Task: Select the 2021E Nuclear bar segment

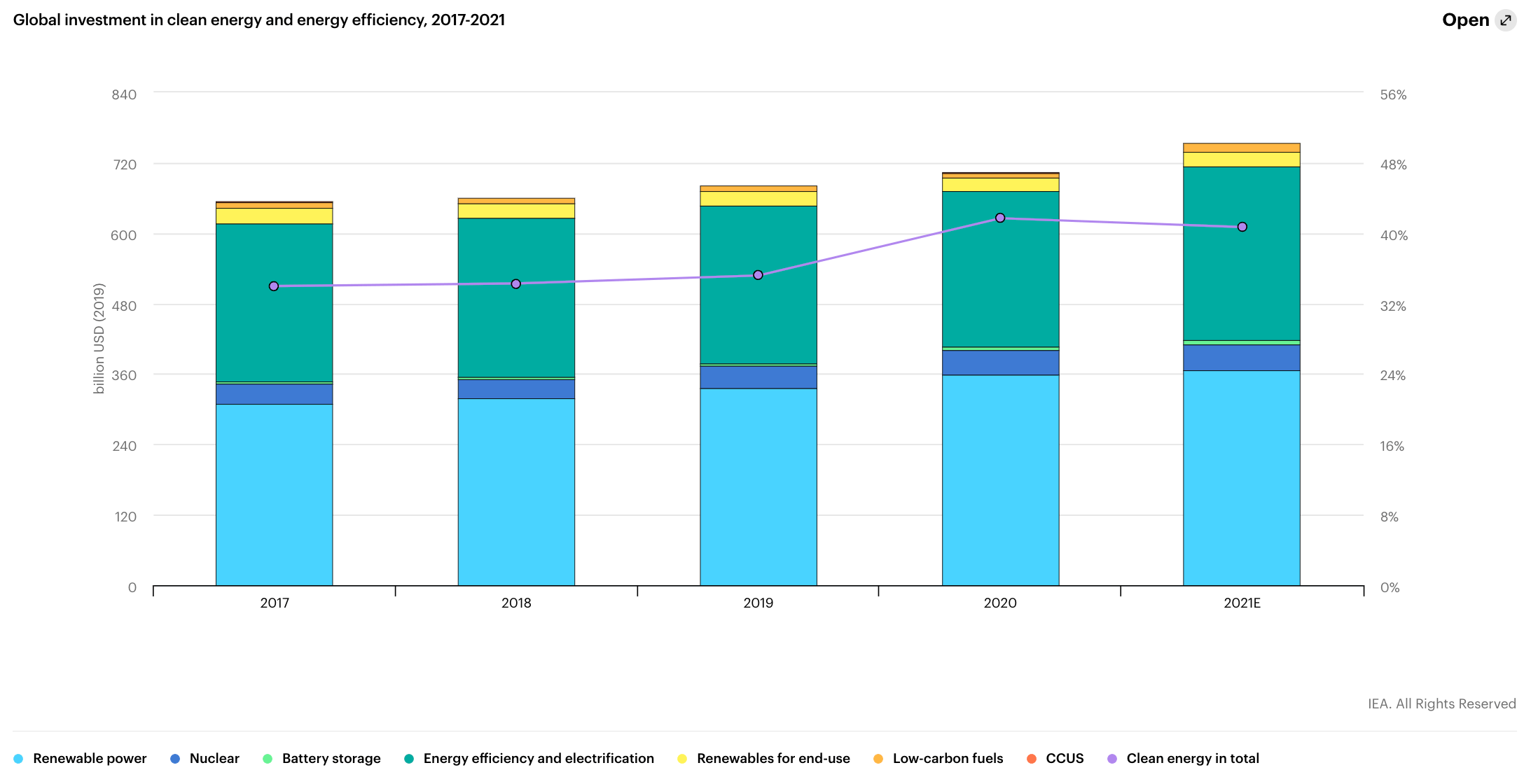Action: [1242, 358]
